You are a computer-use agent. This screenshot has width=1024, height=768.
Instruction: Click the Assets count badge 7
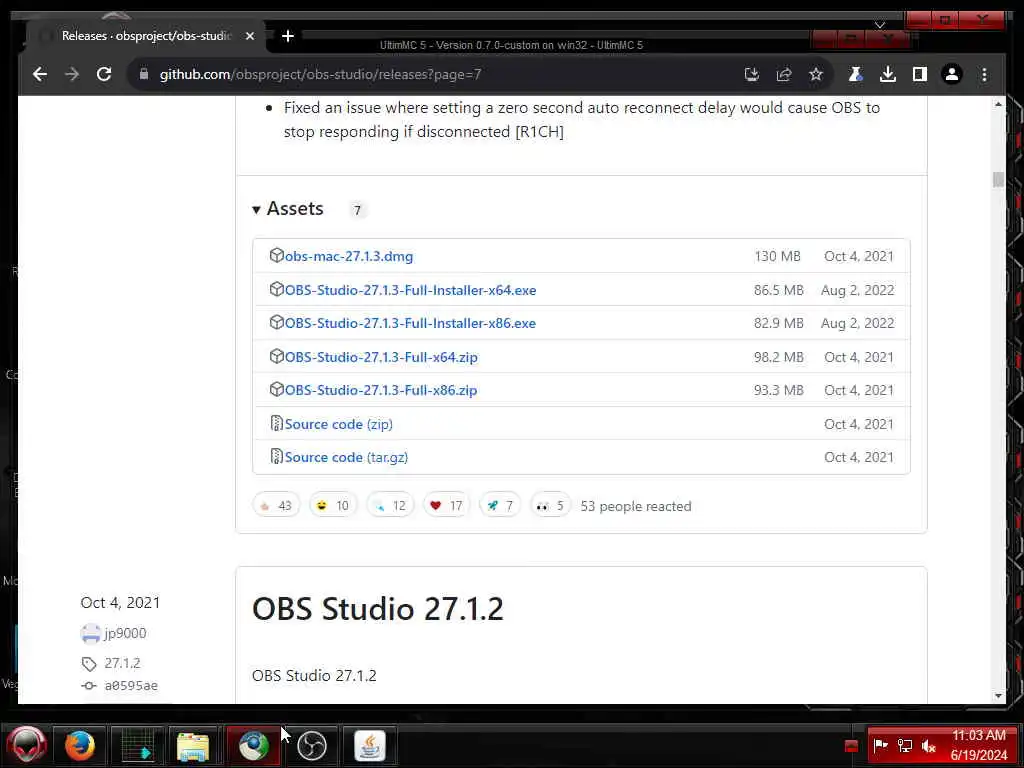point(357,210)
